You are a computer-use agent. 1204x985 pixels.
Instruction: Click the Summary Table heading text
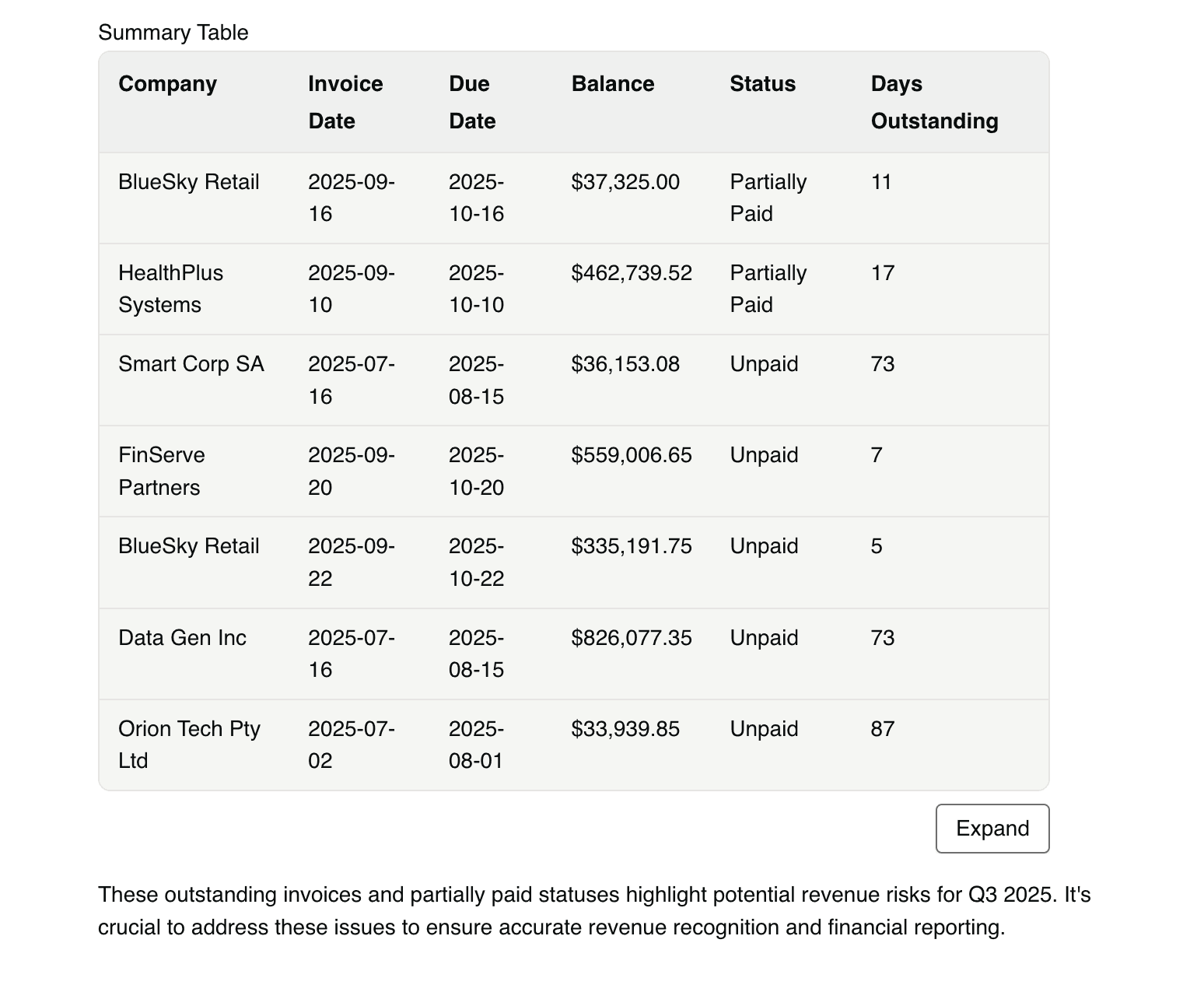click(x=173, y=33)
